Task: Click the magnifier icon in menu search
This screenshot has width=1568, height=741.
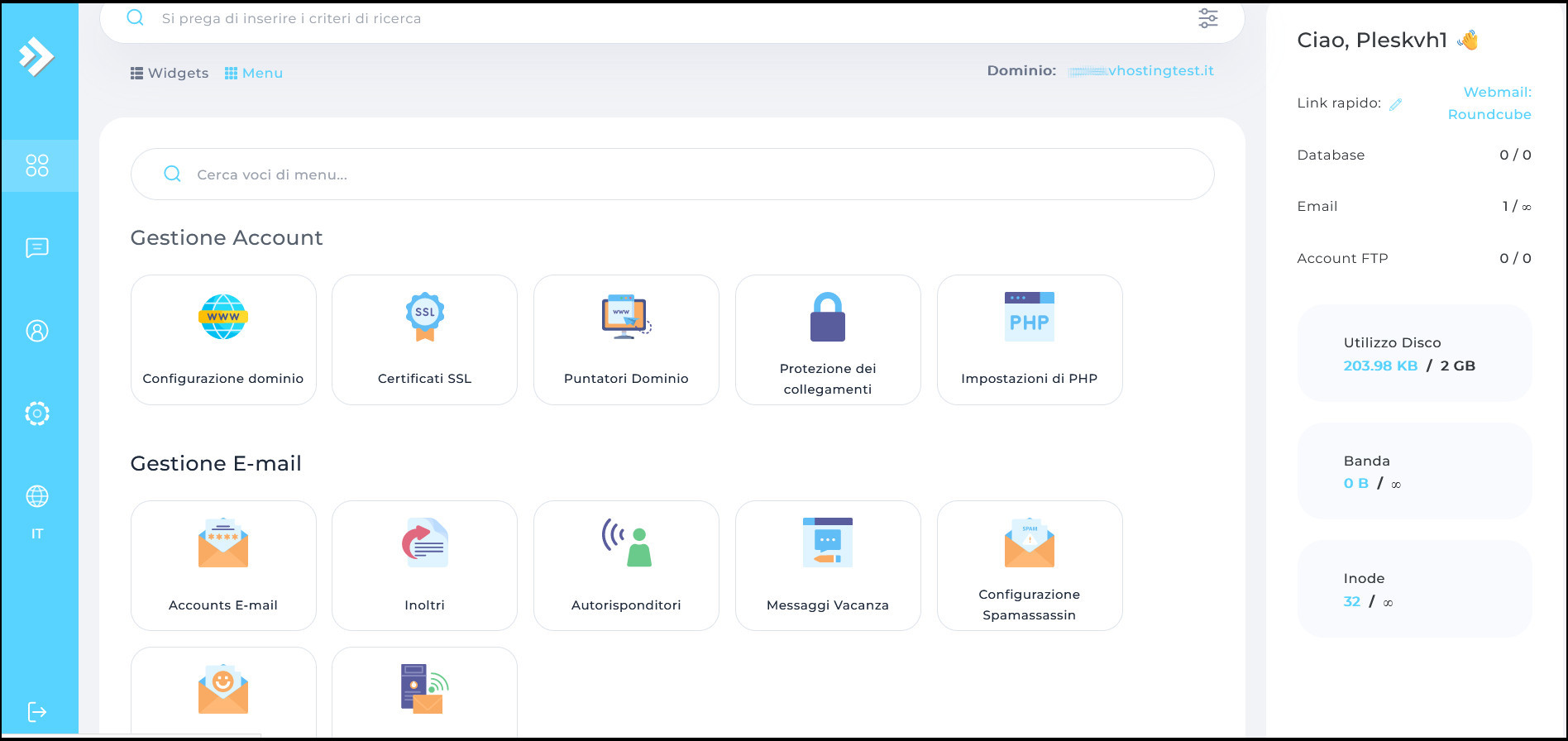Action: click(x=172, y=174)
